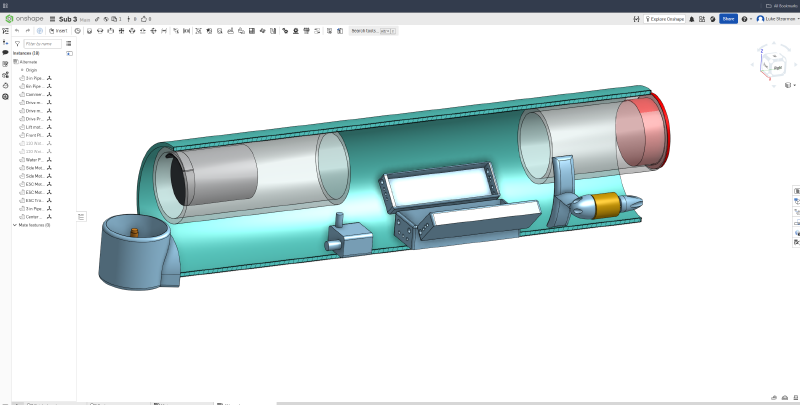Click the Undo arrow in the toolbar
The image size is (800, 405).
(17, 31)
